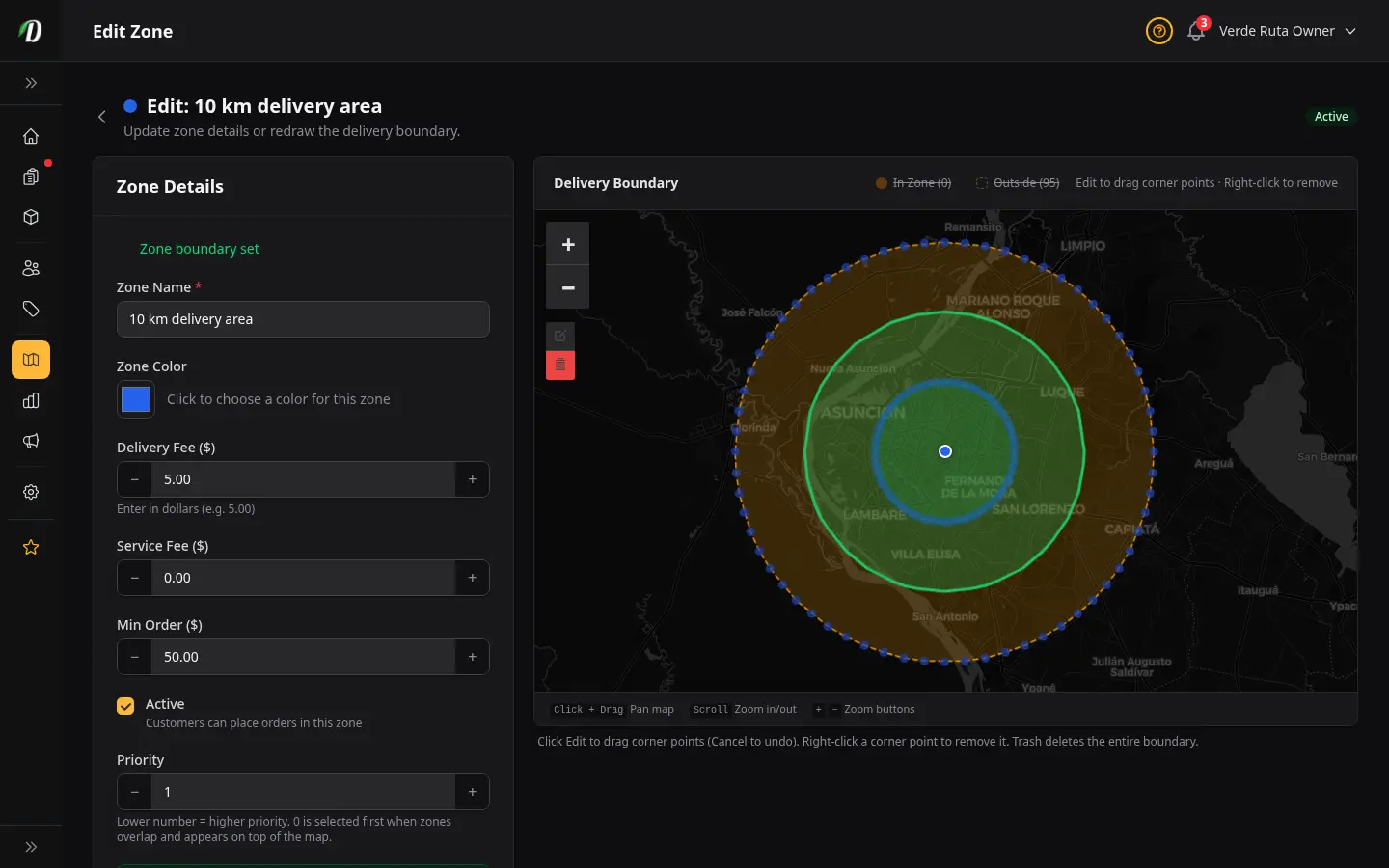Screen dimensions: 1389x868
Task: Click the Active status badge
Action: [x=1331, y=117]
